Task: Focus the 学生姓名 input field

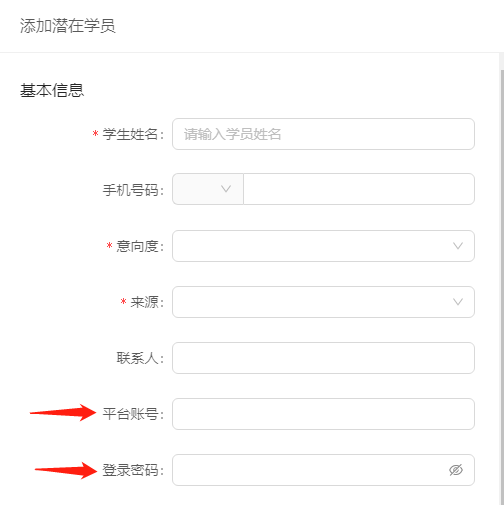Action: (x=323, y=134)
